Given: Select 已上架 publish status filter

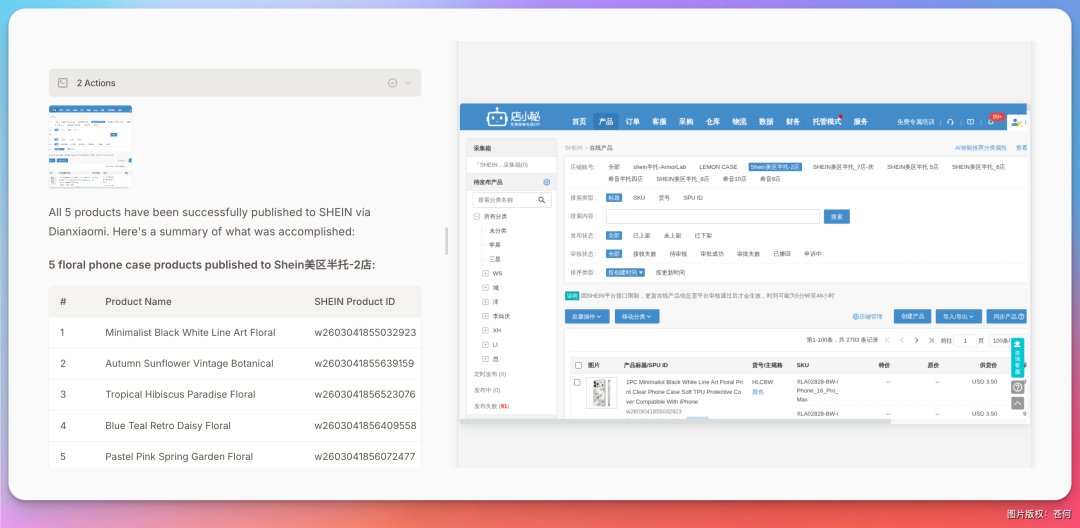Looking at the screenshot, I should [641, 235].
